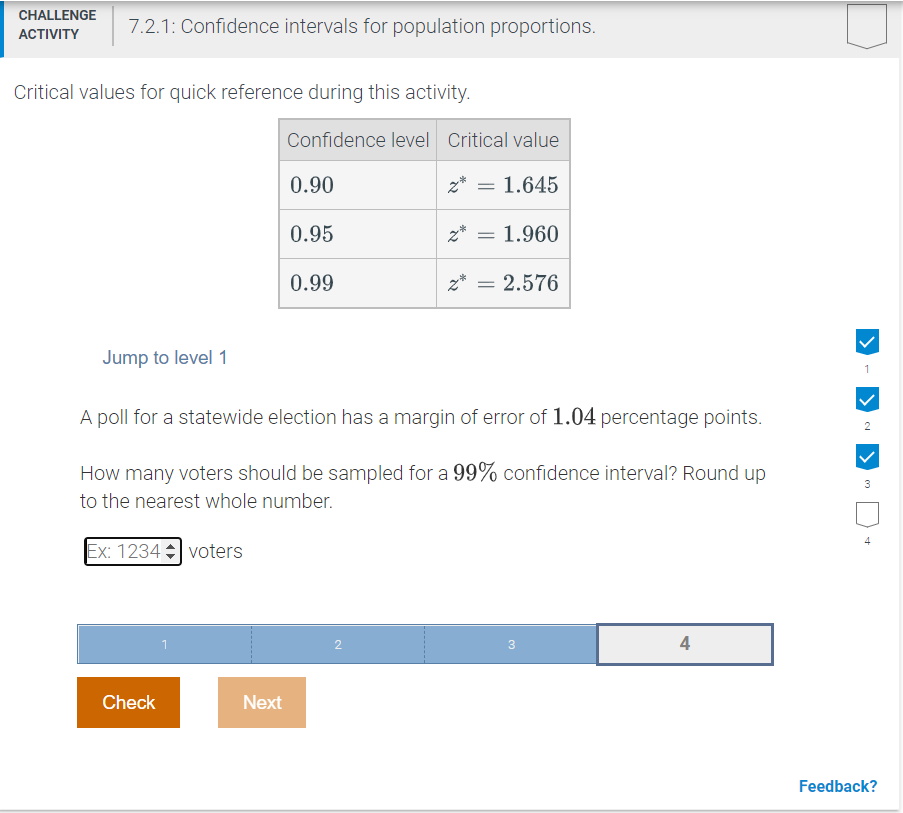Select segment 1 of the progress bar
Viewport: 903px width, 813px height.
[x=164, y=644]
